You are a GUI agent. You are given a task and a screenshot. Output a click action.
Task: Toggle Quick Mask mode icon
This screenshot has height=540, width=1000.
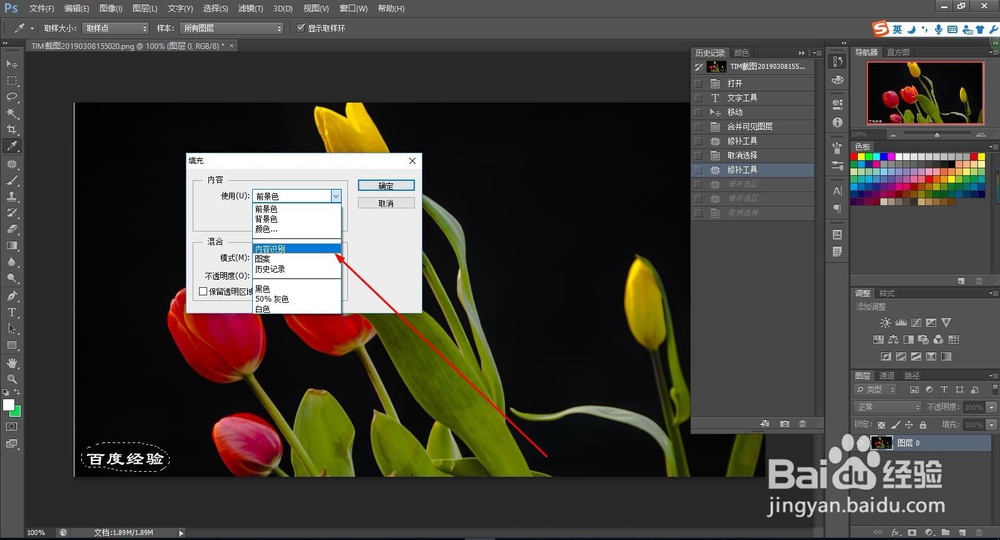tap(11, 427)
